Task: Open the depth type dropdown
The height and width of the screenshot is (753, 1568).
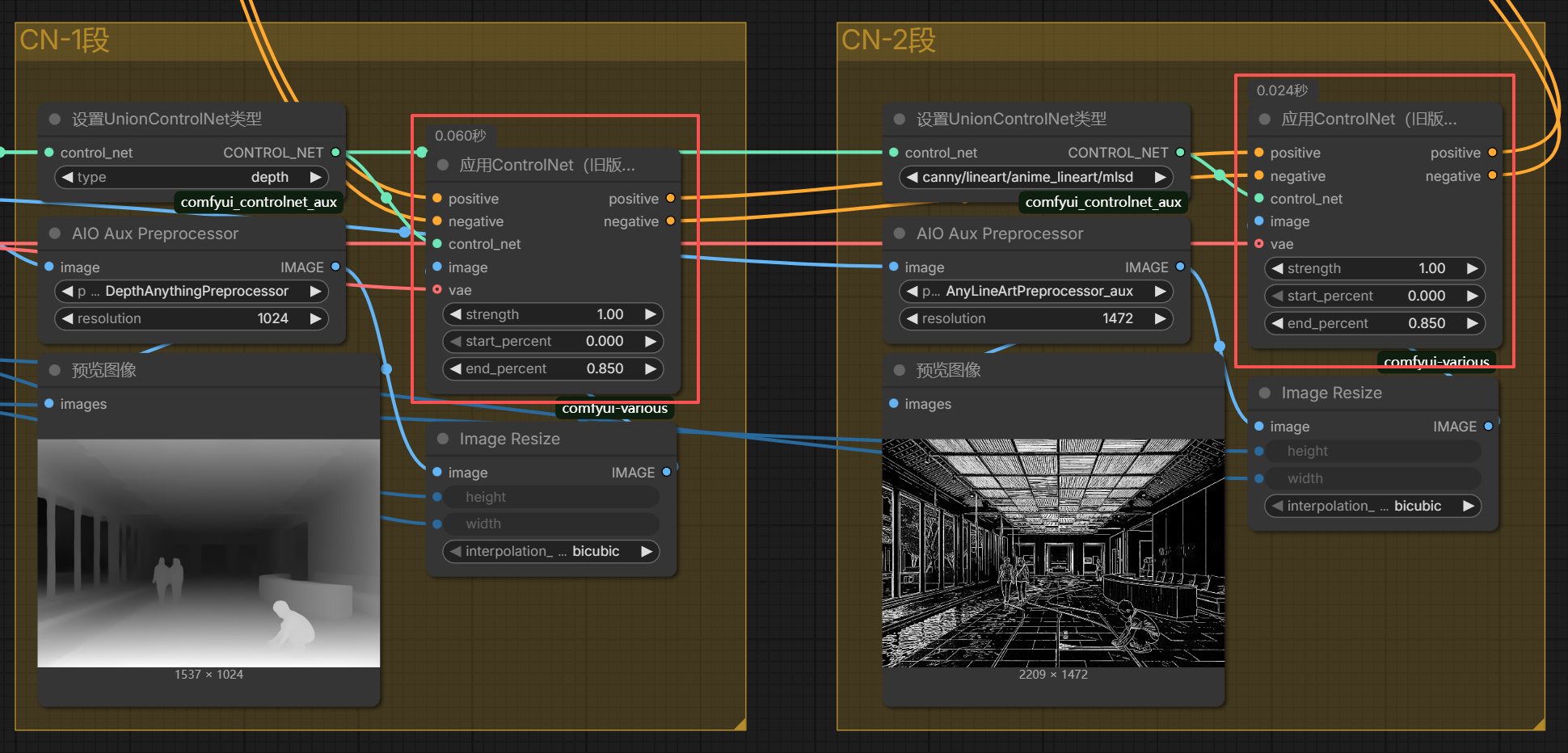Action: [x=191, y=177]
